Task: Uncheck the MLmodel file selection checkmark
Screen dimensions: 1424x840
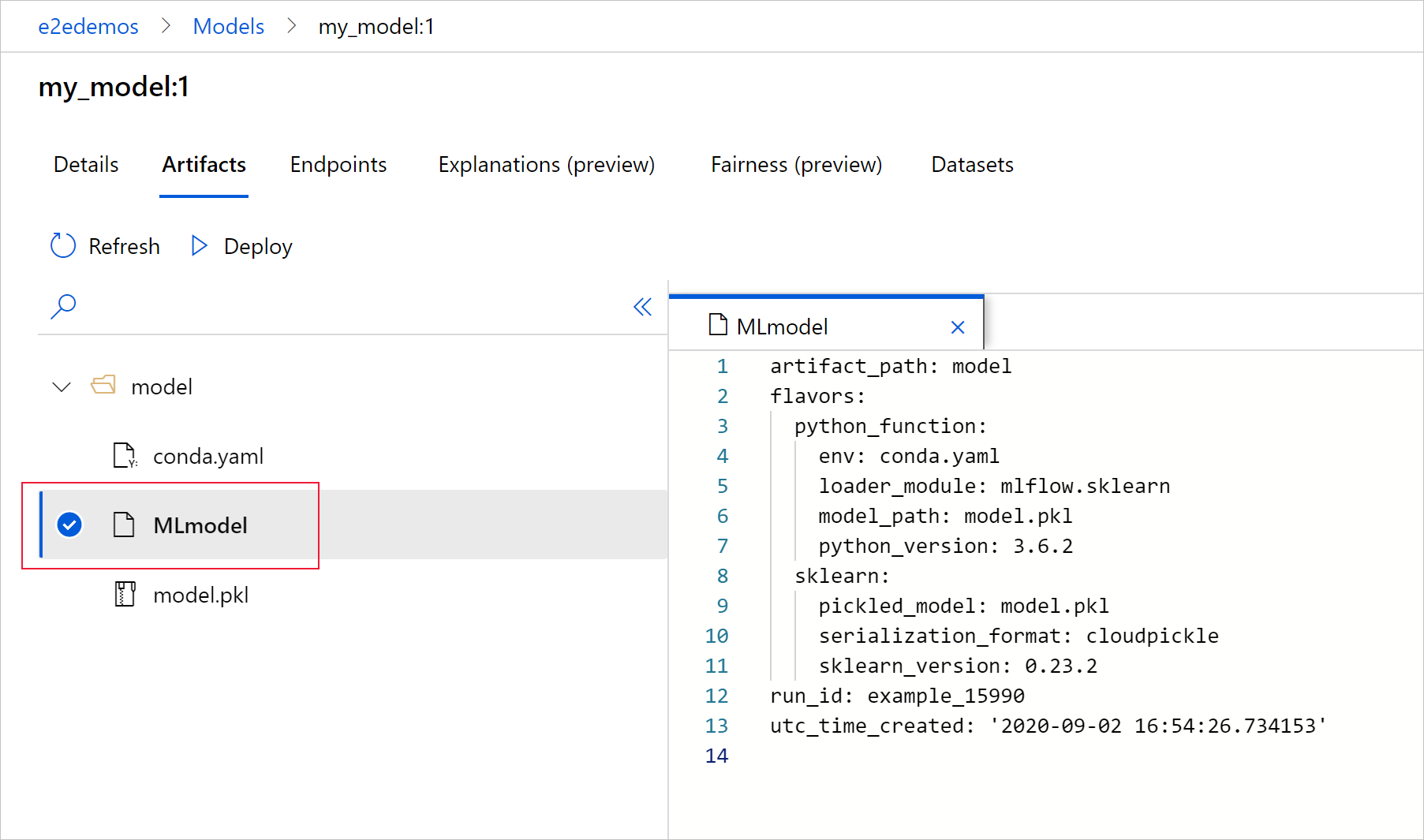Action: click(69, 524)
